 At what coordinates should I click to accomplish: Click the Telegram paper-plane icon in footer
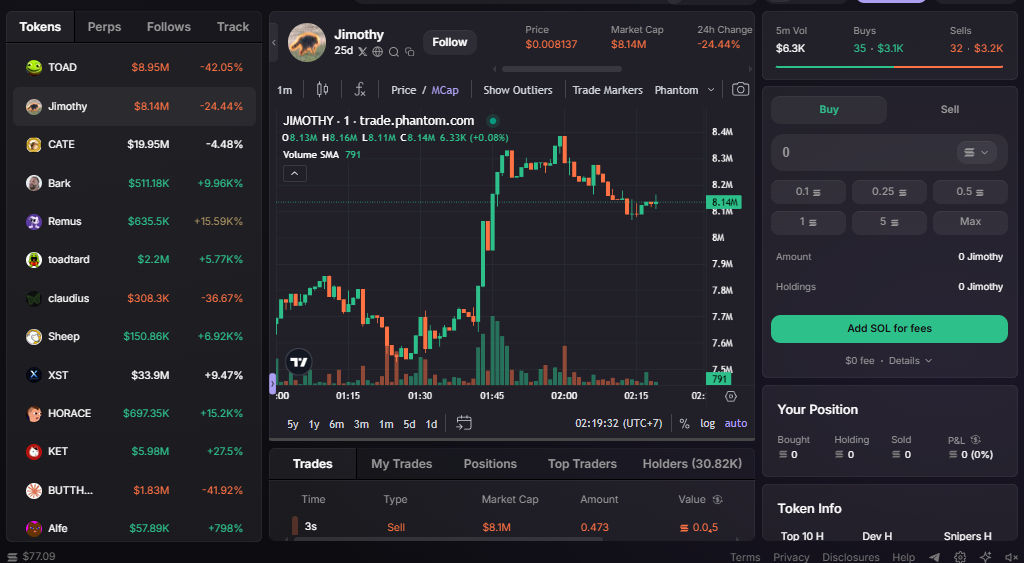coord(935,557)
